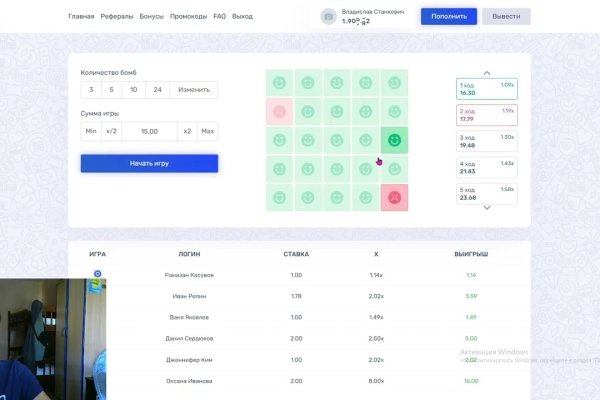Open the Рефералы menu item
600x400 pixels.
(117, 17)
